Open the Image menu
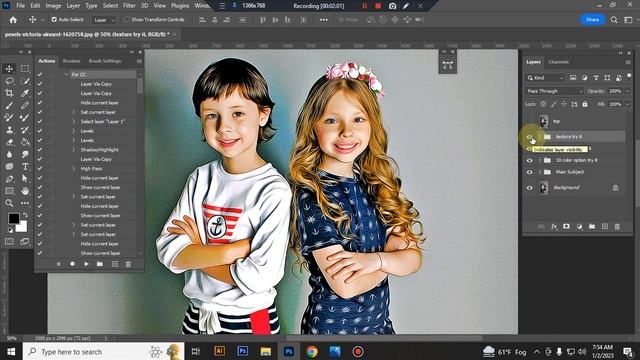The height and width of the screenshot is (360, 640). click(x=53, y=6)
